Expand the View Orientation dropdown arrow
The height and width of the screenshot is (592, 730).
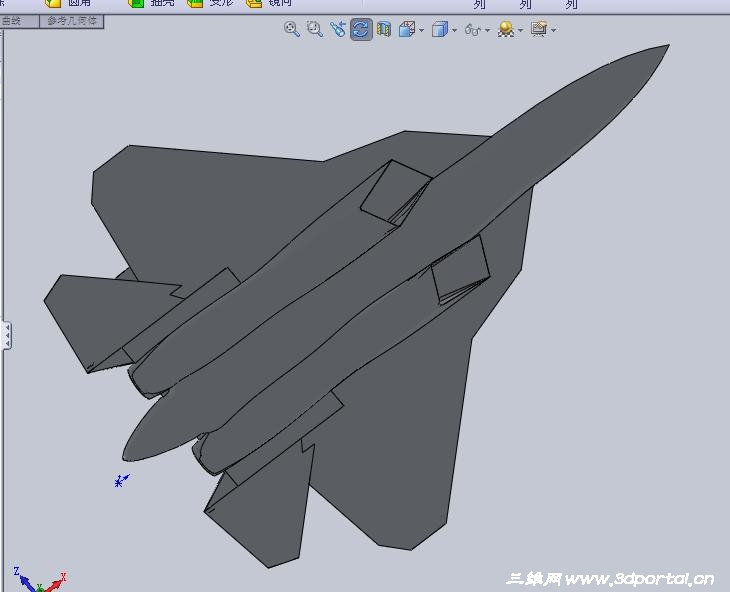click(421, 30)
